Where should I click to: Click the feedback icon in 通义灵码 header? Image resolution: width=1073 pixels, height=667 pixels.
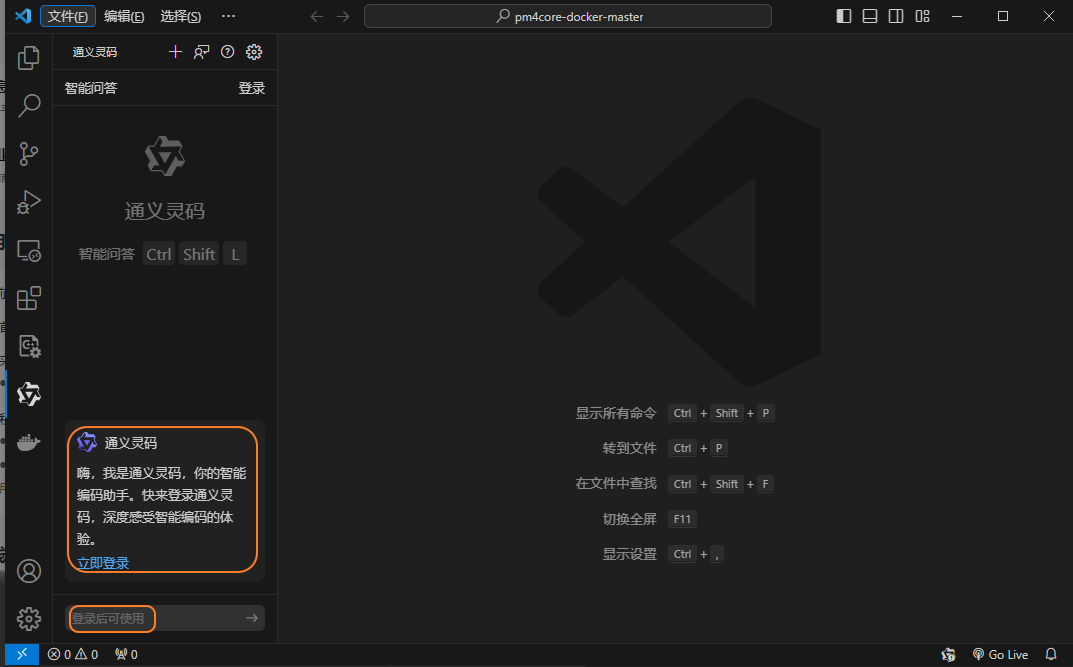pyautogui.click(x=201, y=52)
